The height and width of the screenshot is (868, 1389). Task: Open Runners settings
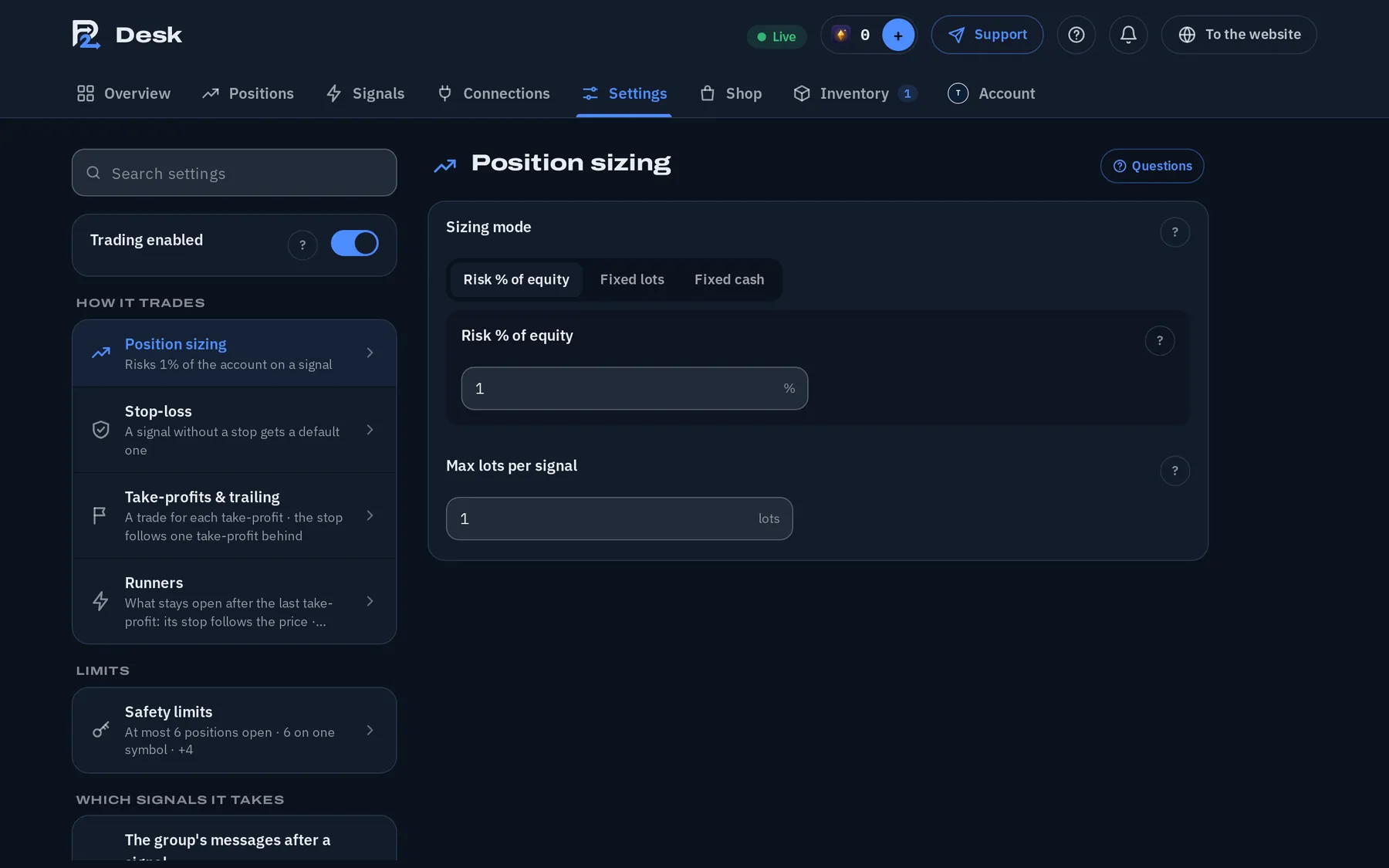(235, 601)
